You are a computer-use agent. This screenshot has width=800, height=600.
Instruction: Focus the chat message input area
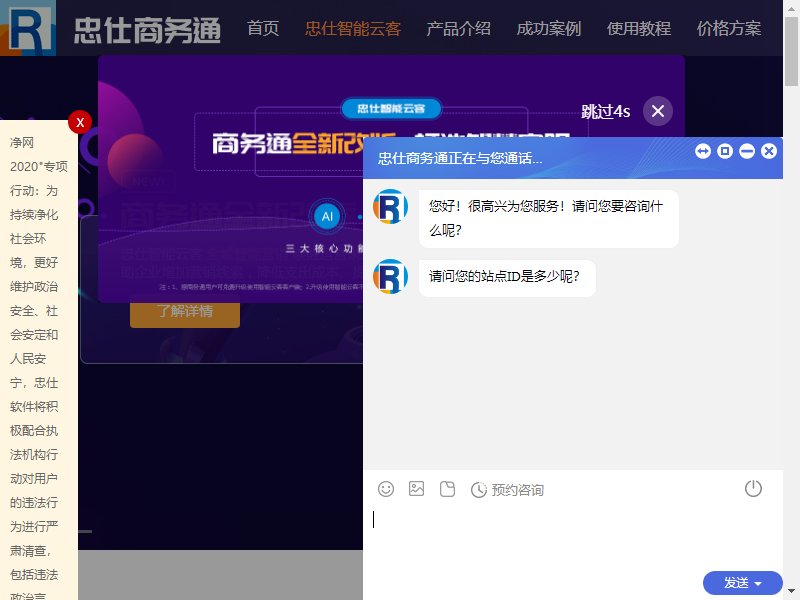(x=572, y=538)
